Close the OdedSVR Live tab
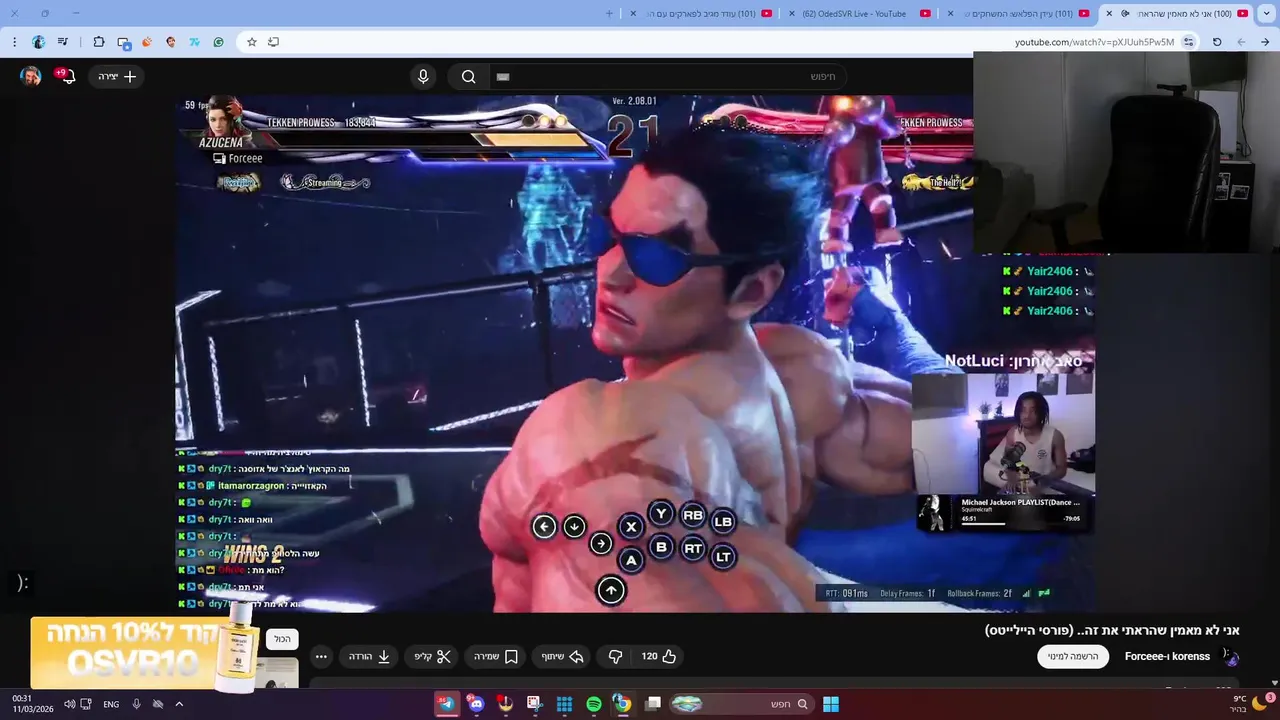The height and width of the screenshot is (720, 1280). pos(792,14)
